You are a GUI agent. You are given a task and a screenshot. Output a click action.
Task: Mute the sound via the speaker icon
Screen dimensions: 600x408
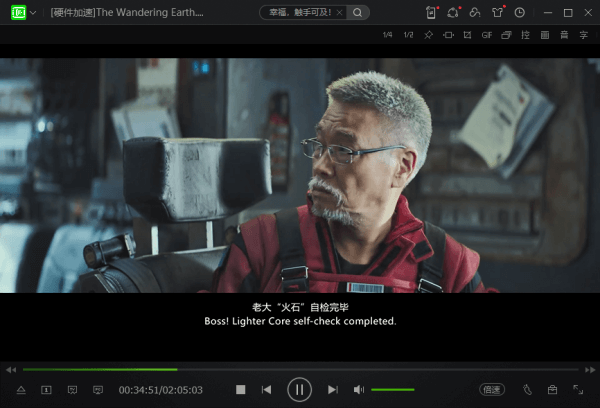click(x=359, y=390)
